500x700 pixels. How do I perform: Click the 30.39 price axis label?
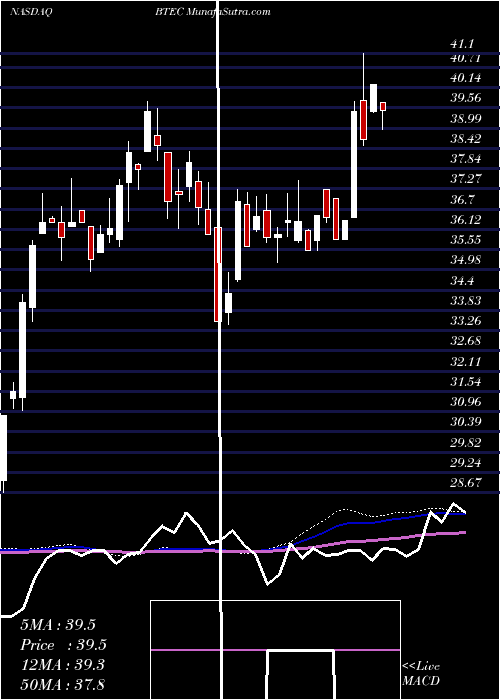(x=466, y=421)
